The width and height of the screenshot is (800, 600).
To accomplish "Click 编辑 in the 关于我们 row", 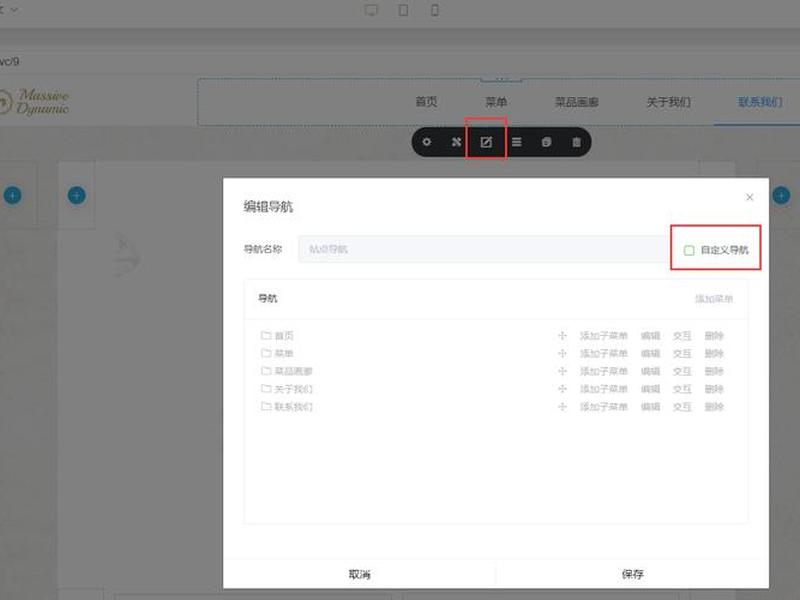I will [x=651, y=389].
